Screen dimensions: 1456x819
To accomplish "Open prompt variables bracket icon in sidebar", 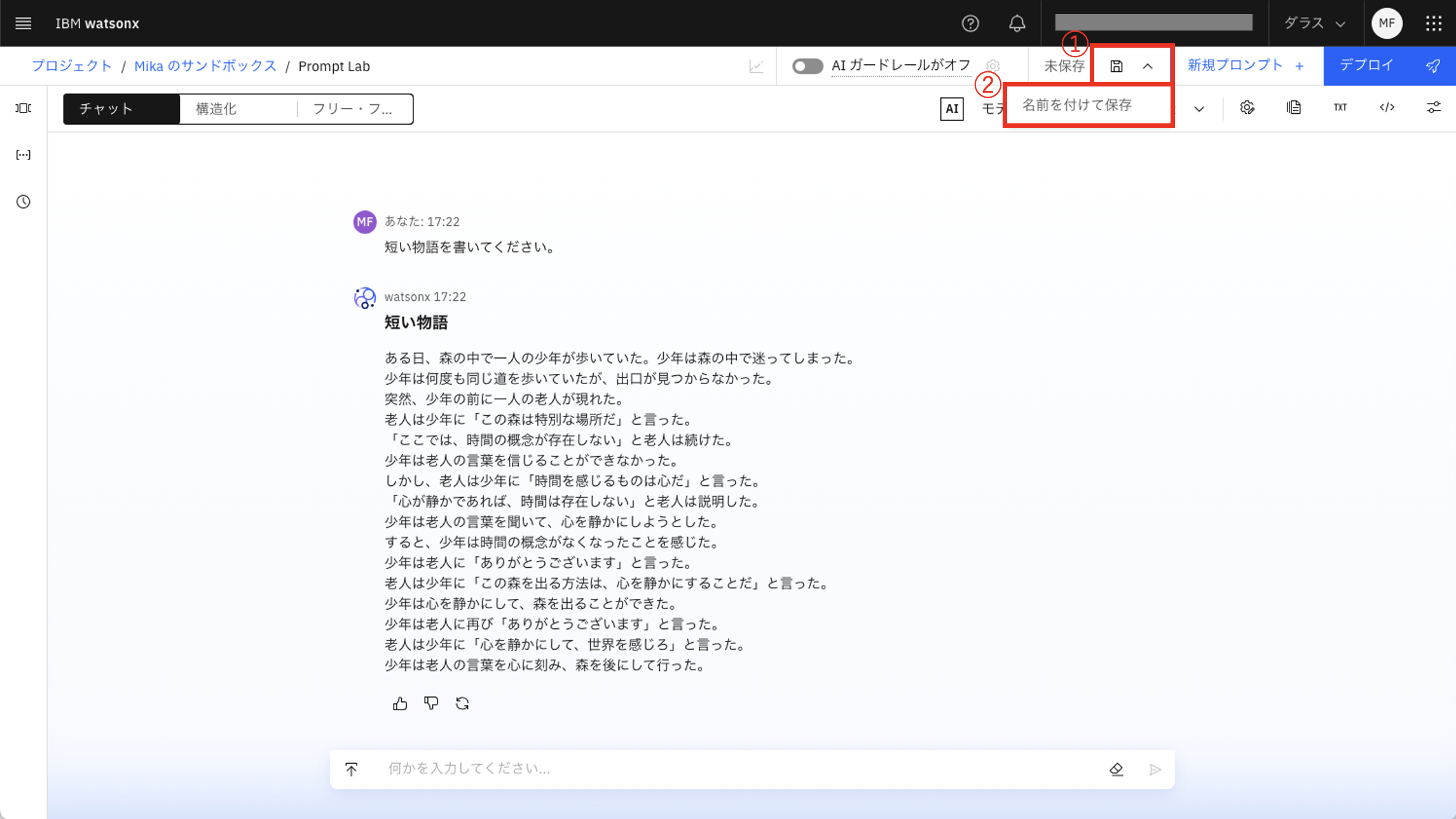I will [24, 155].
